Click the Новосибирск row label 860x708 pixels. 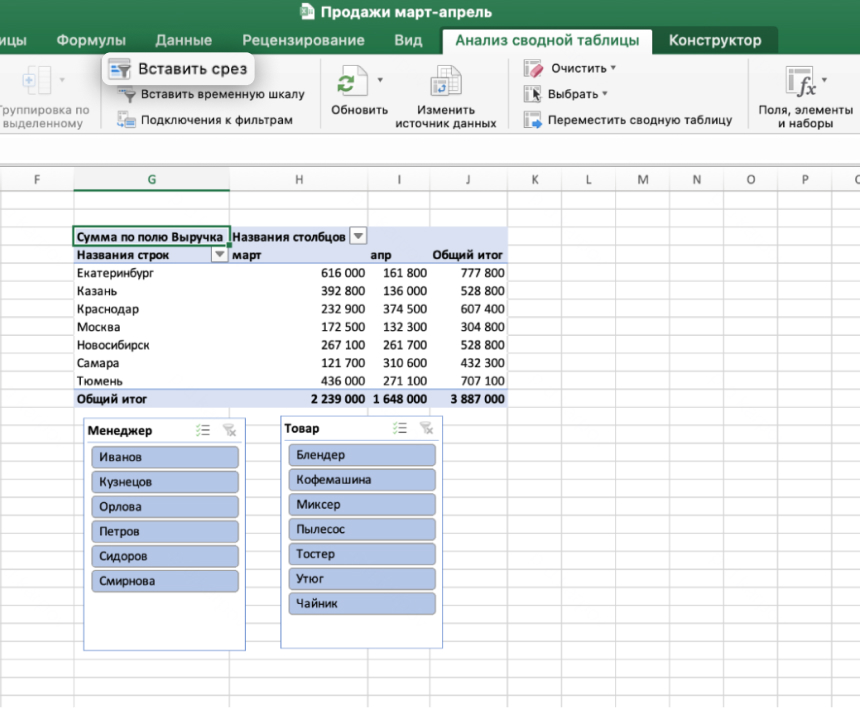coord(113,345)
